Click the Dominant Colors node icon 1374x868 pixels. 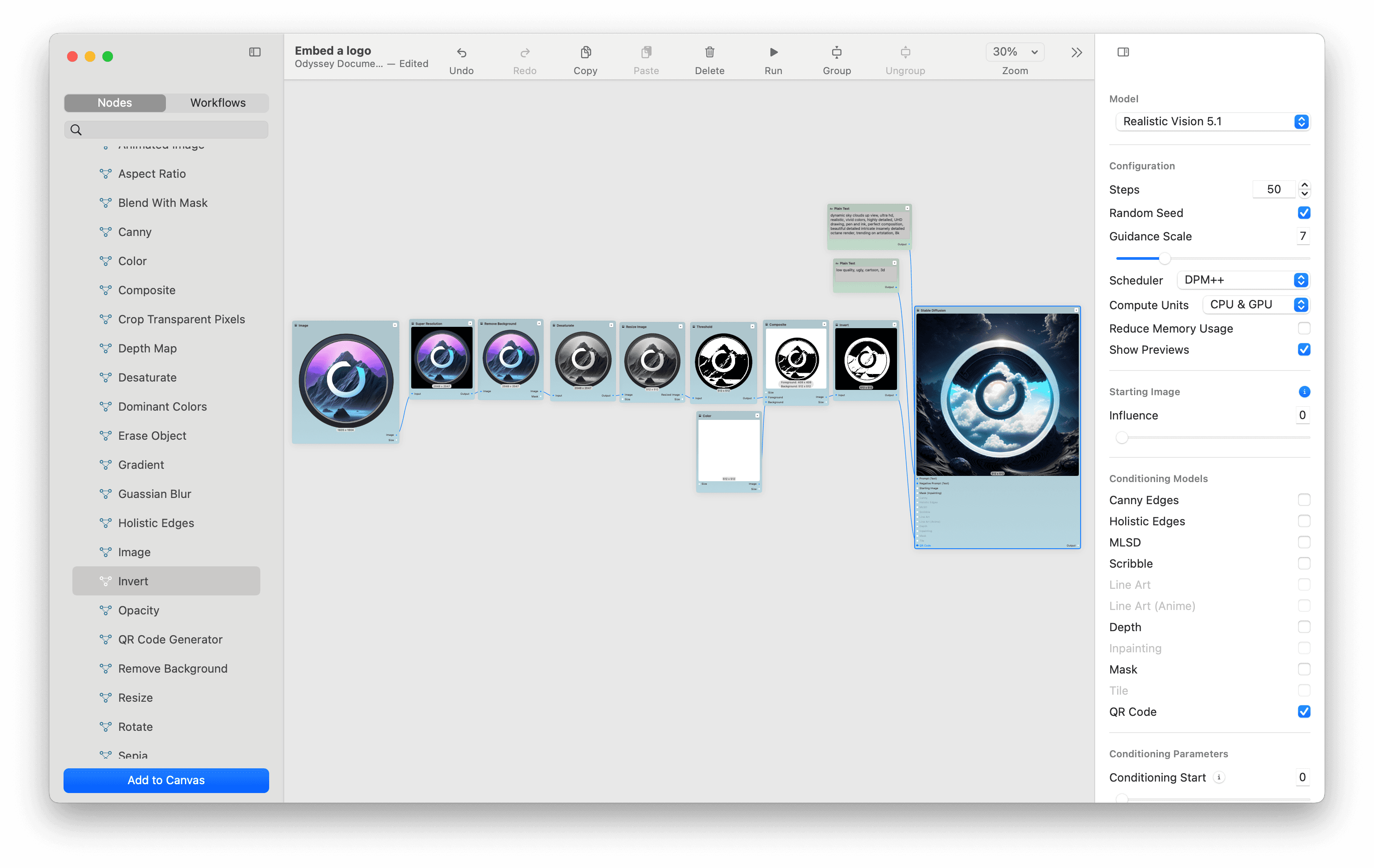pos(105,406)
